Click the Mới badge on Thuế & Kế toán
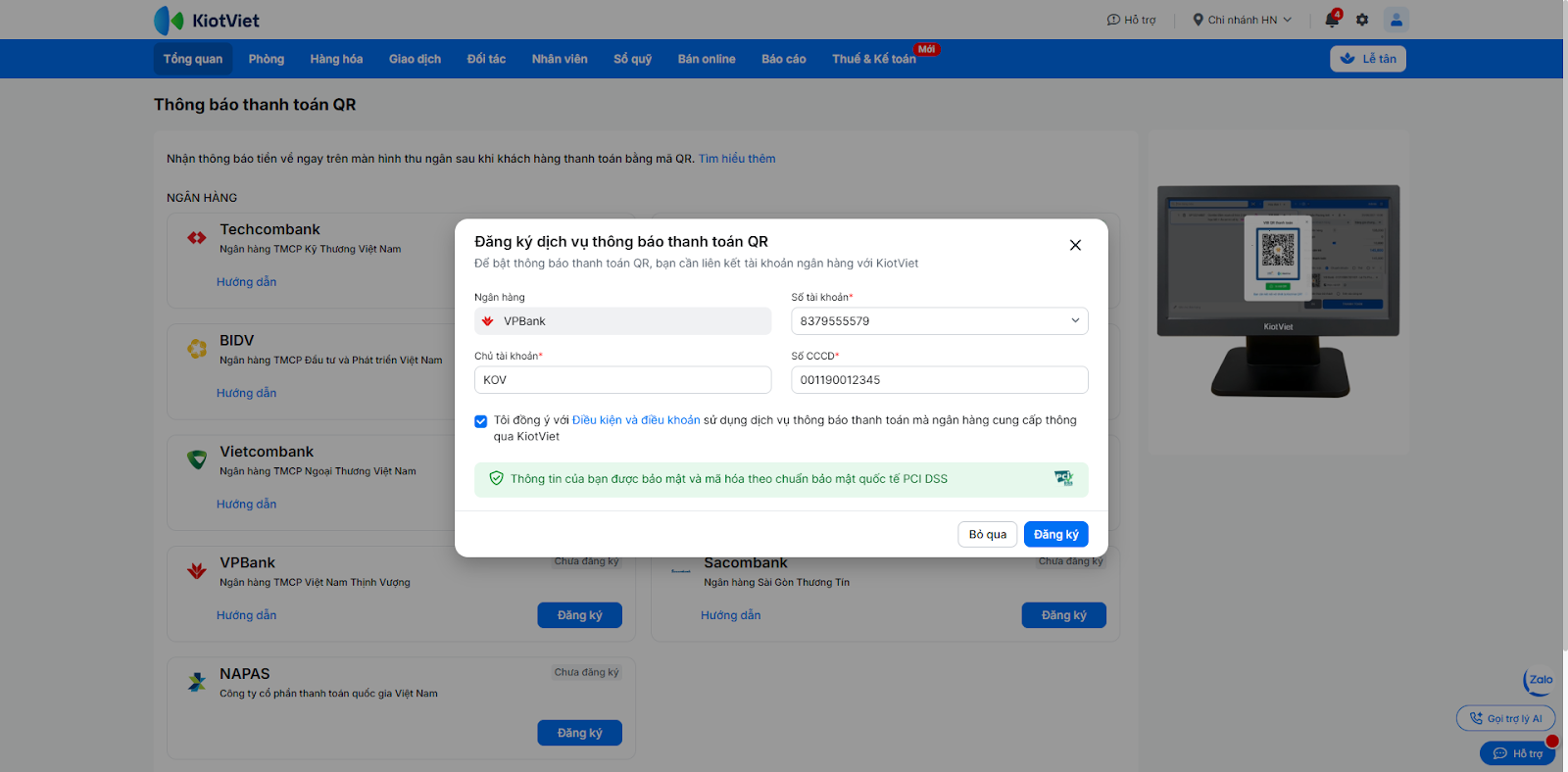This screenshot has width=1568, height=772. coord(926,49)
